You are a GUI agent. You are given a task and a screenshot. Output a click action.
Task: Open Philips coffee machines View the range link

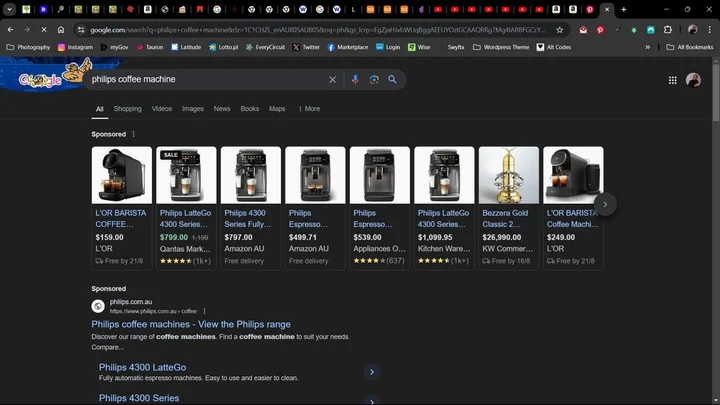click(191, 324)
